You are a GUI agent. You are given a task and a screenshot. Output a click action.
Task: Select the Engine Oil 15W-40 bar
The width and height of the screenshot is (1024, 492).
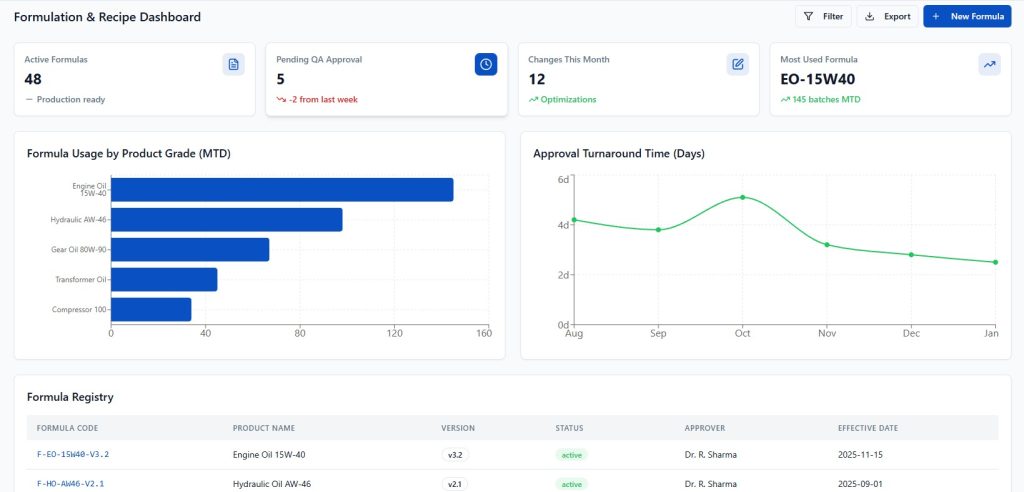tap(281, 190)
